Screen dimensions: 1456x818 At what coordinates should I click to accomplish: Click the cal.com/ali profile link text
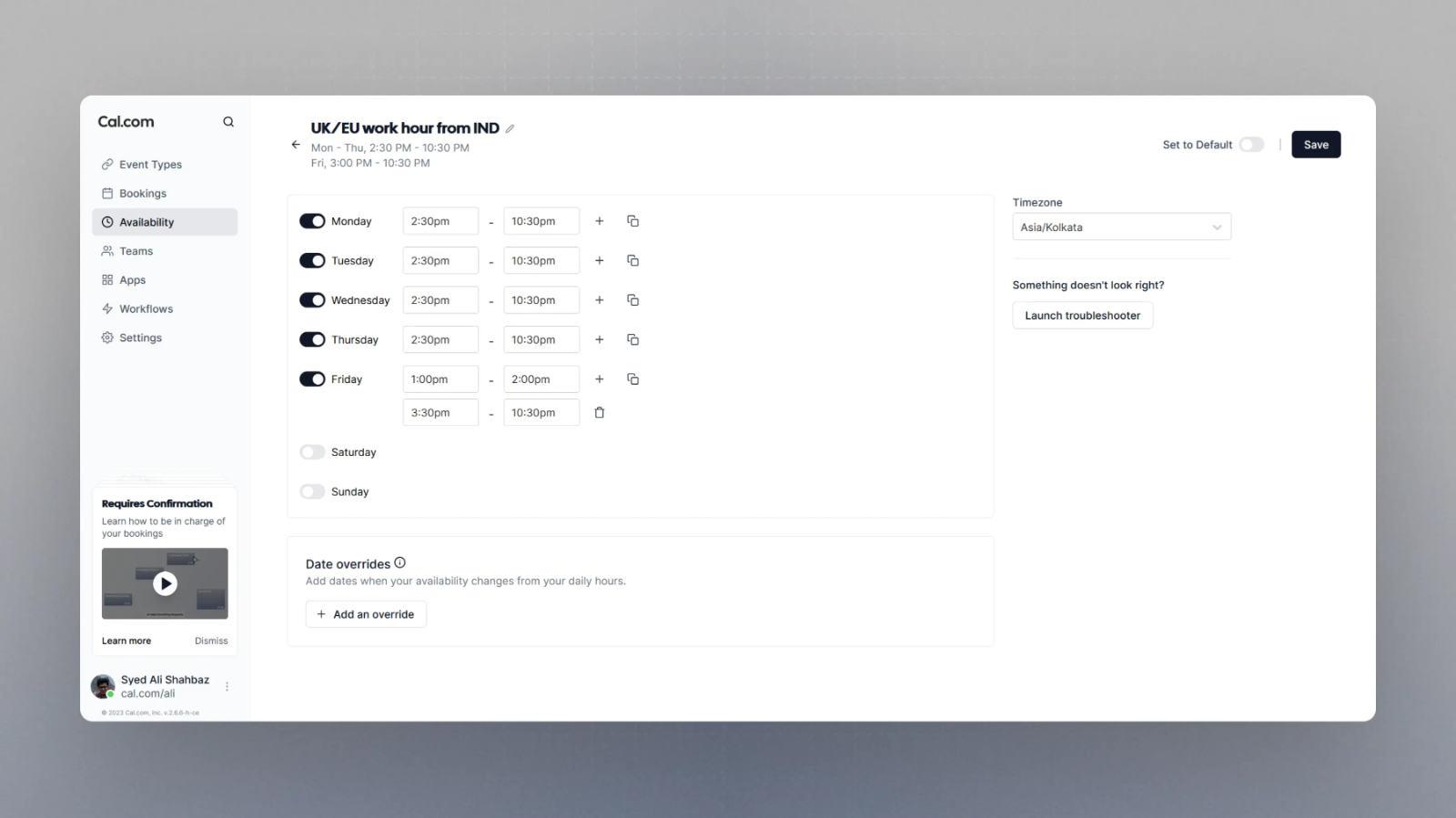[148, 693]
